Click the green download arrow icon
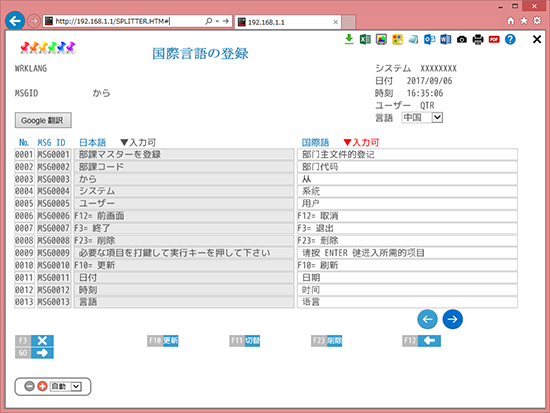Screen dimensions: 550x413 (349, 39)
